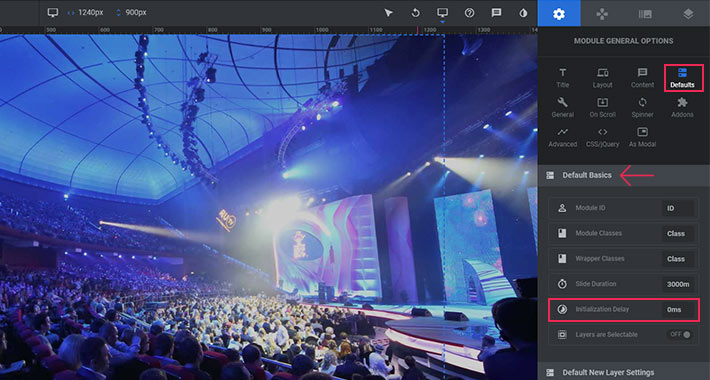Toggle the contrast half-circle icon in toolbar
Viewport: 710px width, 380px height.
[x=523, y=13]
